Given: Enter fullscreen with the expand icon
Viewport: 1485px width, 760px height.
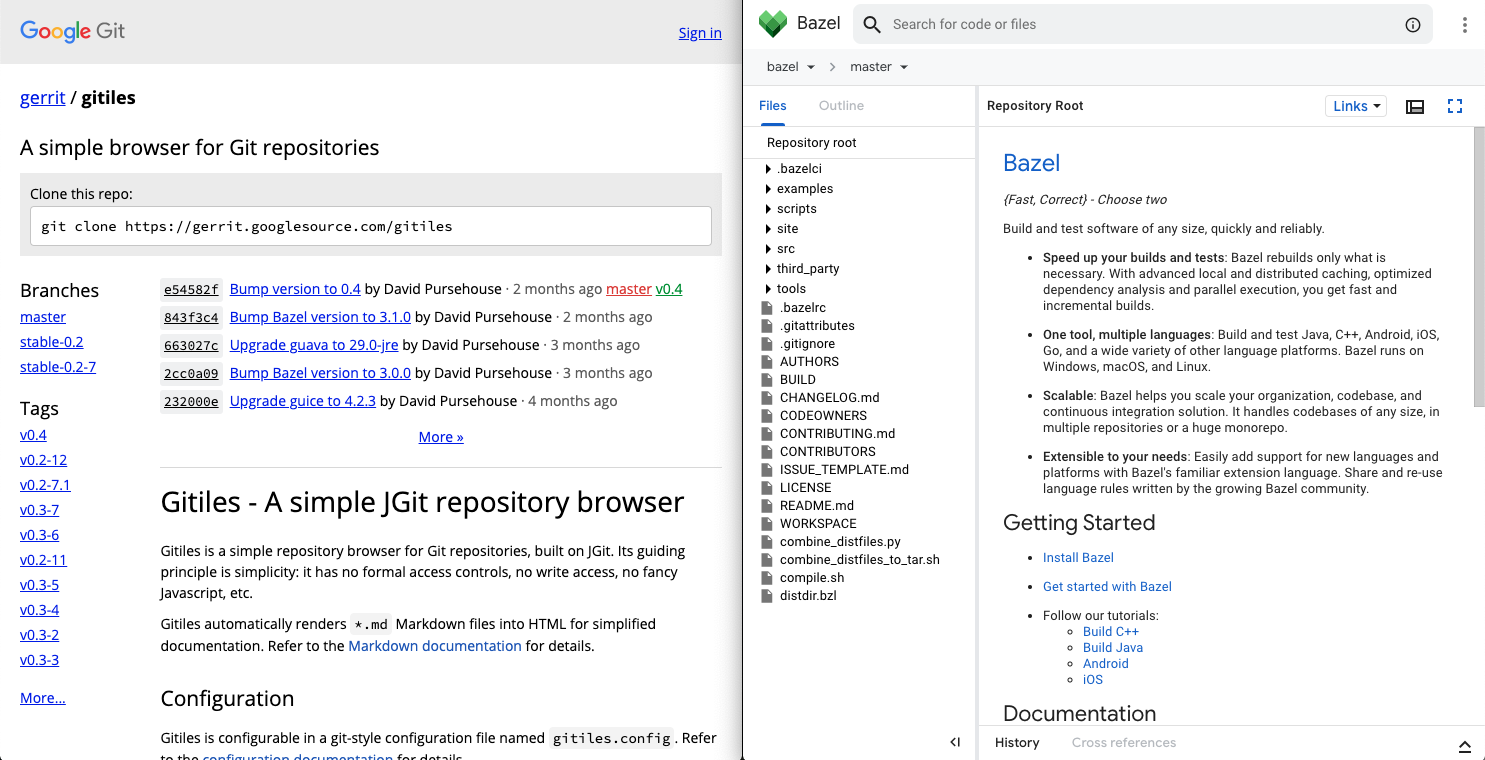Looking at the screenshot, I should point(1455,106).
